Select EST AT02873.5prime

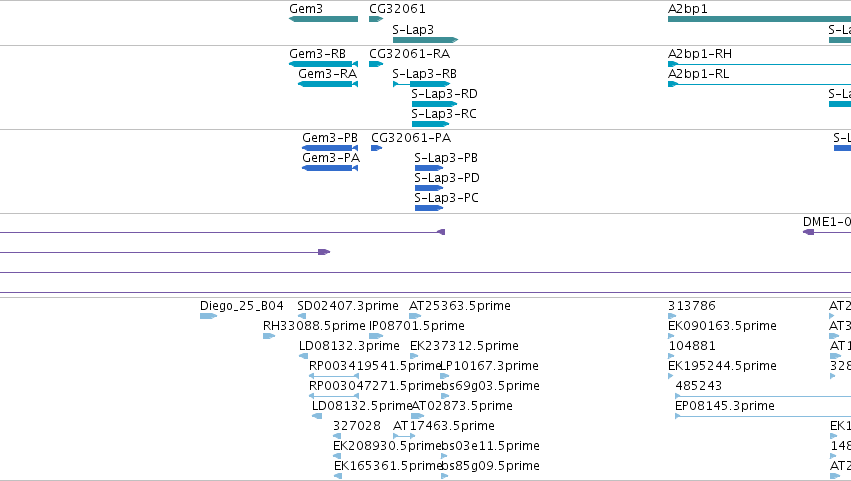click(417, 416)
